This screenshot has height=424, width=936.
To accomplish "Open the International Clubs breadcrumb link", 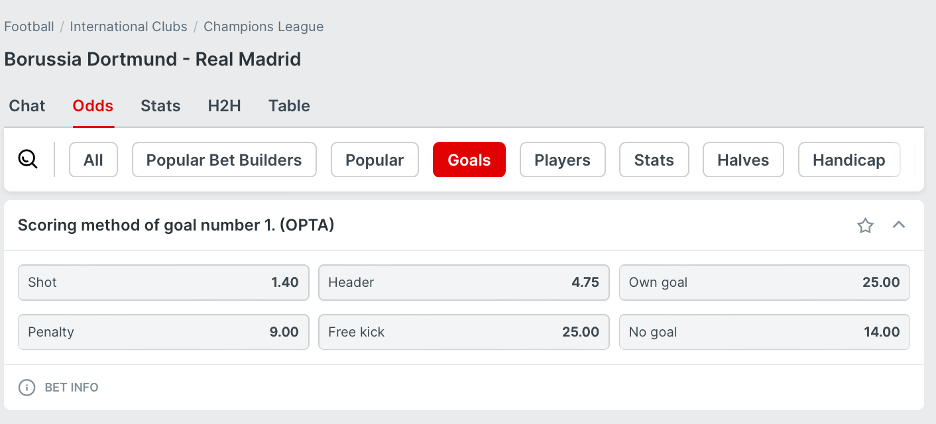I will [x=128, y=27].
